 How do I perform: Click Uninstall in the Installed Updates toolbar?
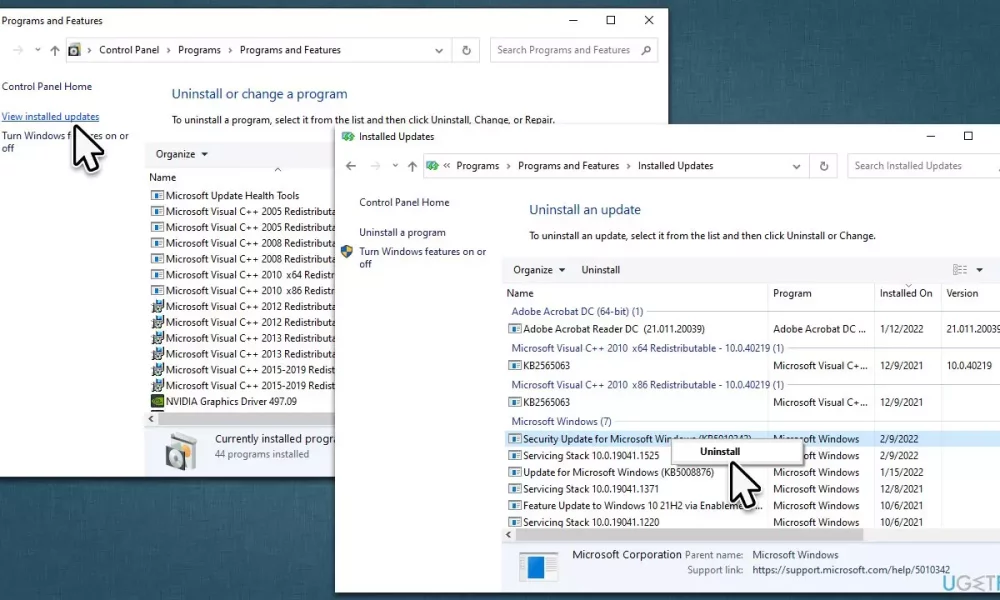[x=601, y=270]
